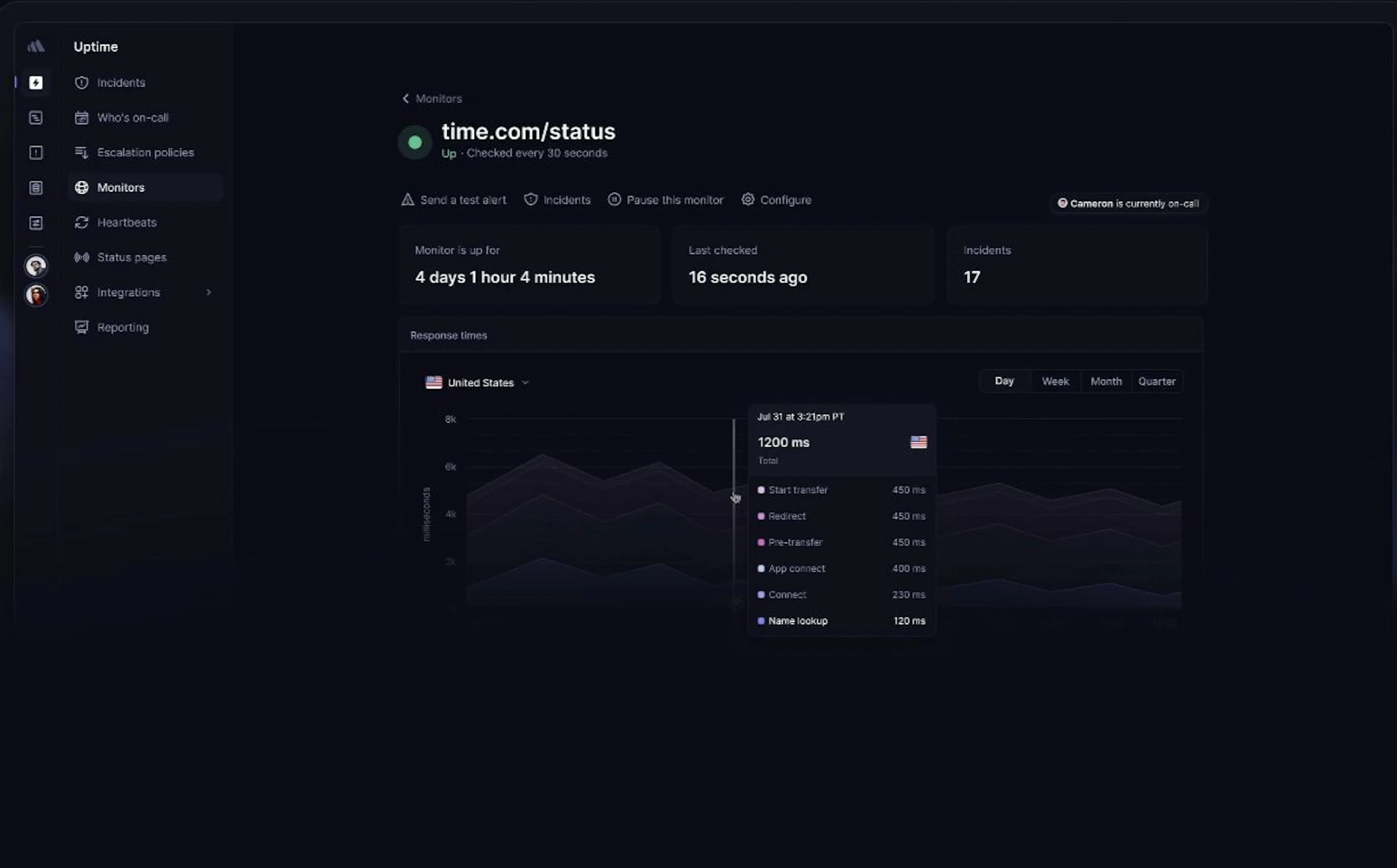Click 'App connect' row in tooltip
1397x868 pixels.
pyautogui.click(x=842, y=569)
